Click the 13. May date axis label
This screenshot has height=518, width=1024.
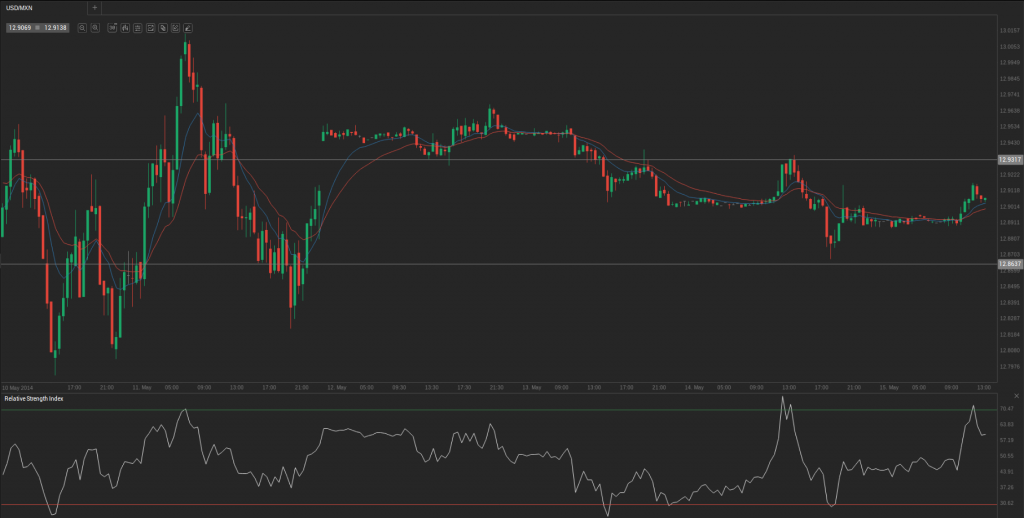coord(532,387)
